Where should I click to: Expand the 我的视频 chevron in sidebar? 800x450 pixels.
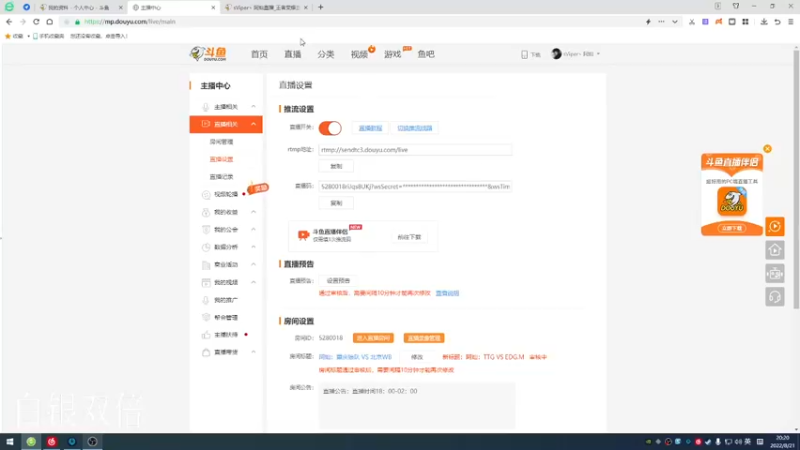[253, 282]
